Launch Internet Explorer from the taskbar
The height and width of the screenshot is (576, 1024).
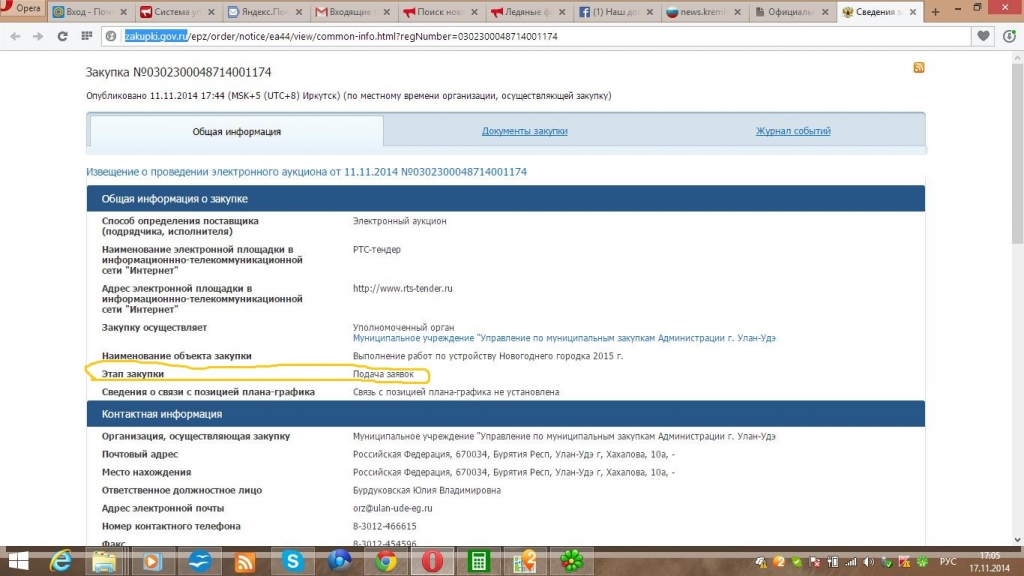[x=62, y=561]
